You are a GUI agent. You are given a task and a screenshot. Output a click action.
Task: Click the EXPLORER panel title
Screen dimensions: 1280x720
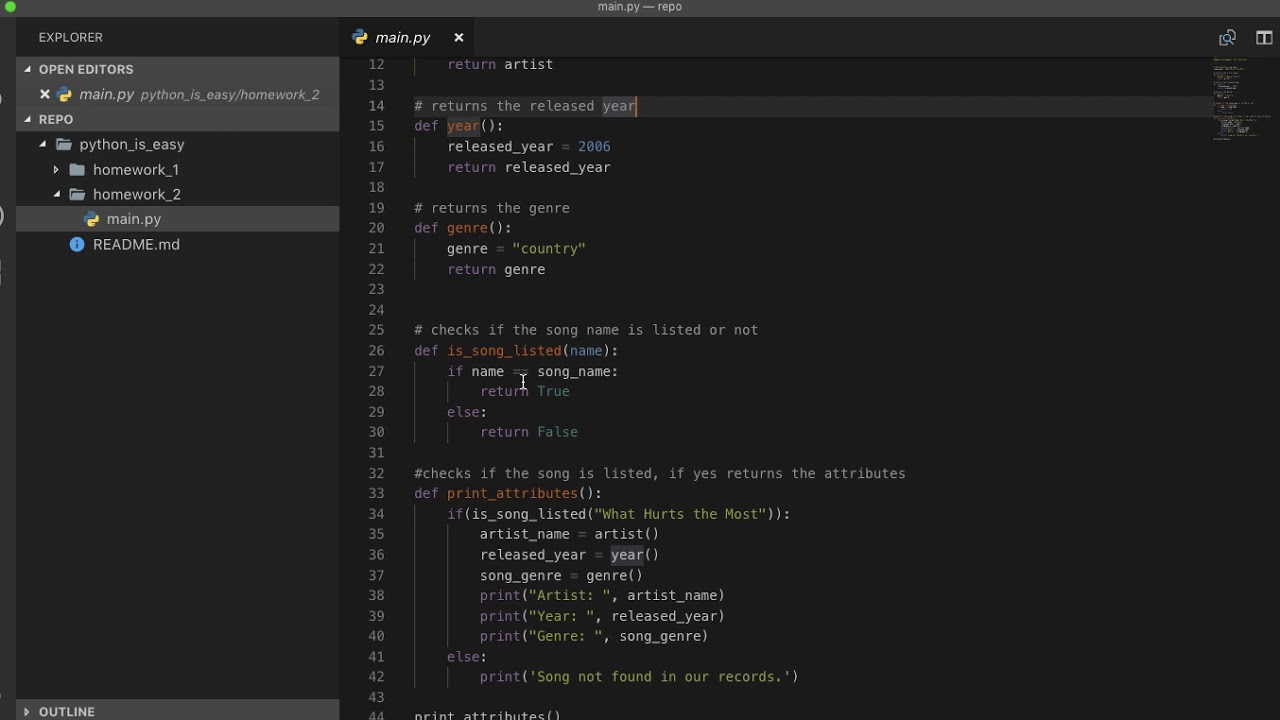[x=71, y=37]
